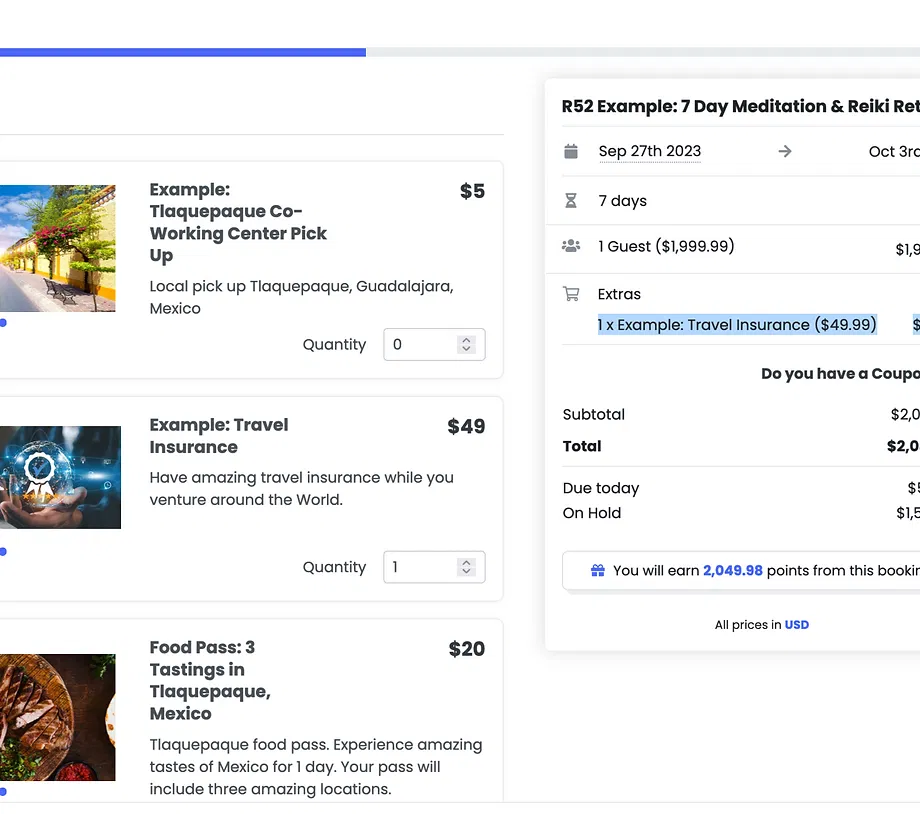Click the shopping cart icon beside Extras
Image resolution: width=920 pixels, height=814 pixels.
tap(571, 294)
